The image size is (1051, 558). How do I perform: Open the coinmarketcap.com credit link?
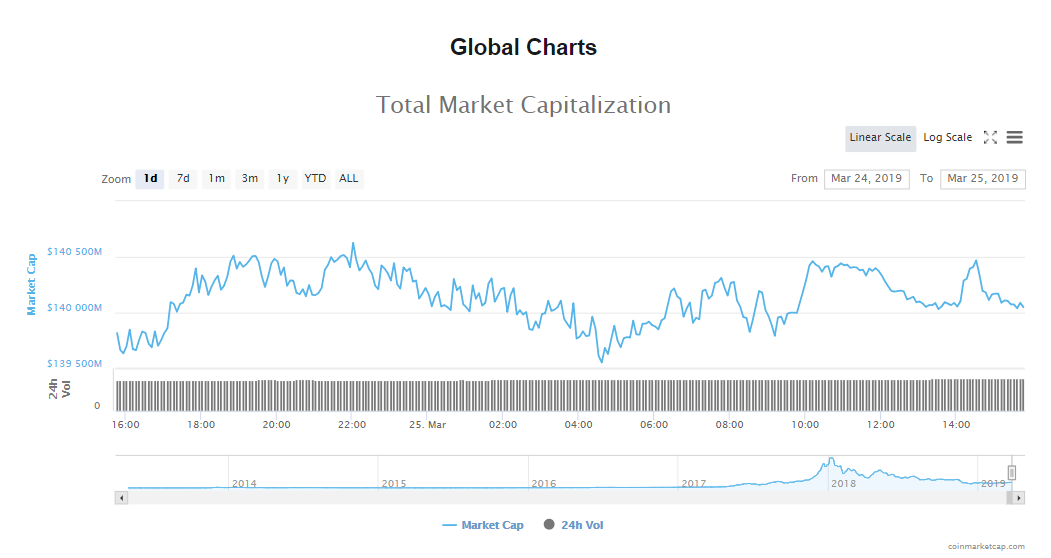pyautogui.click(x=986, y=546)
